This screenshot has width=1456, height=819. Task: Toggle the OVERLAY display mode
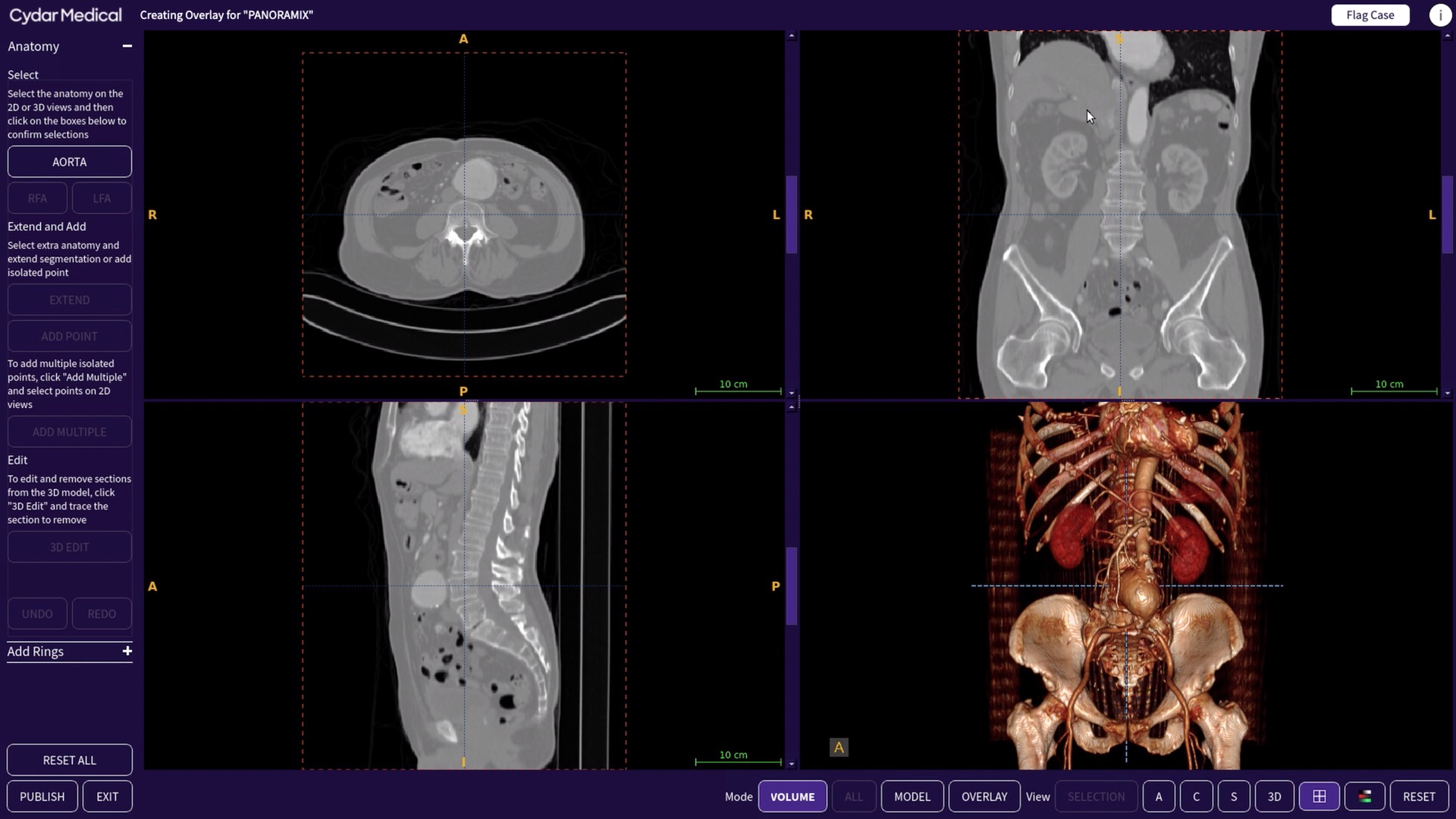[984, 796]
